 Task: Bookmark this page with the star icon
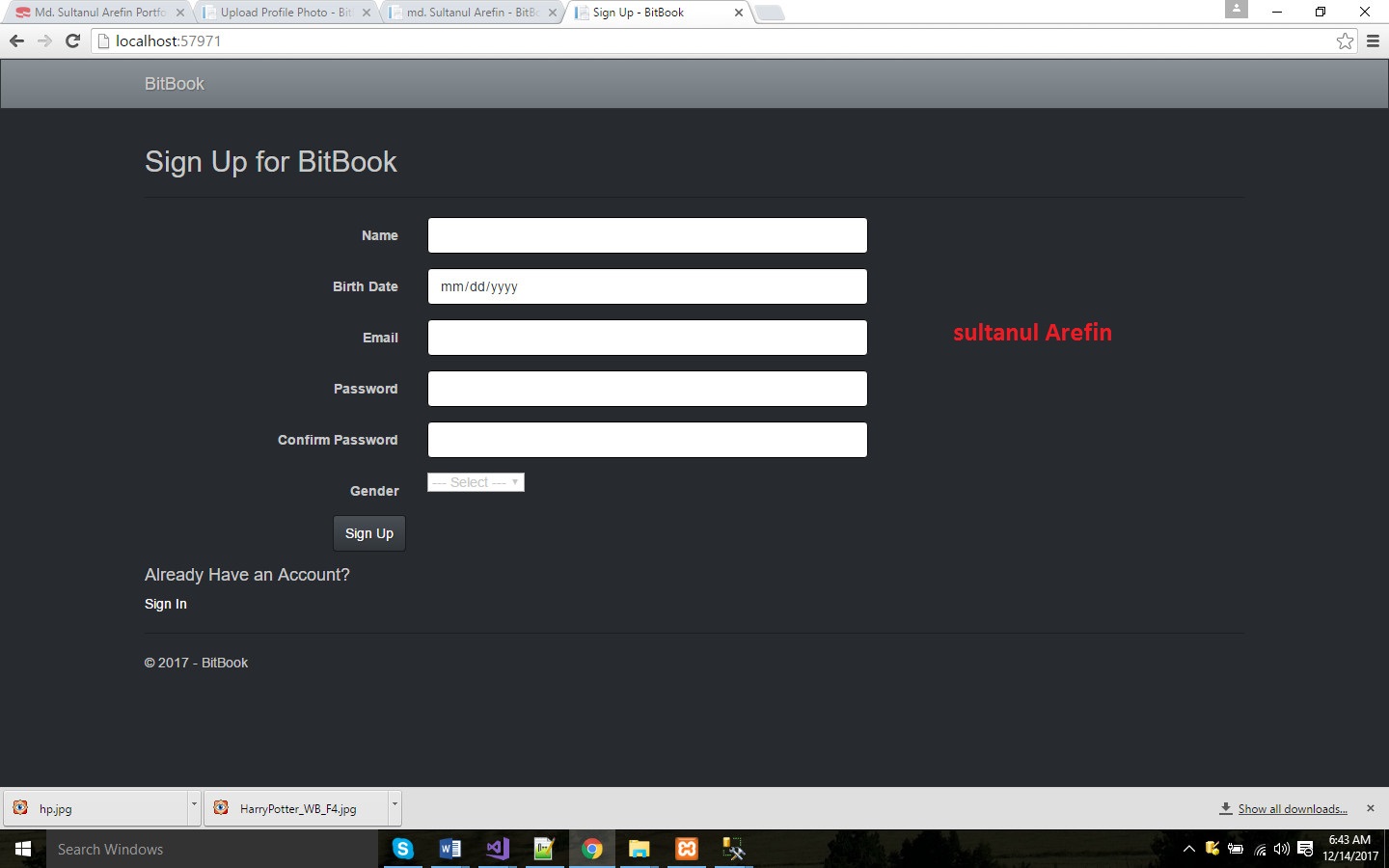pos(1345,41)
